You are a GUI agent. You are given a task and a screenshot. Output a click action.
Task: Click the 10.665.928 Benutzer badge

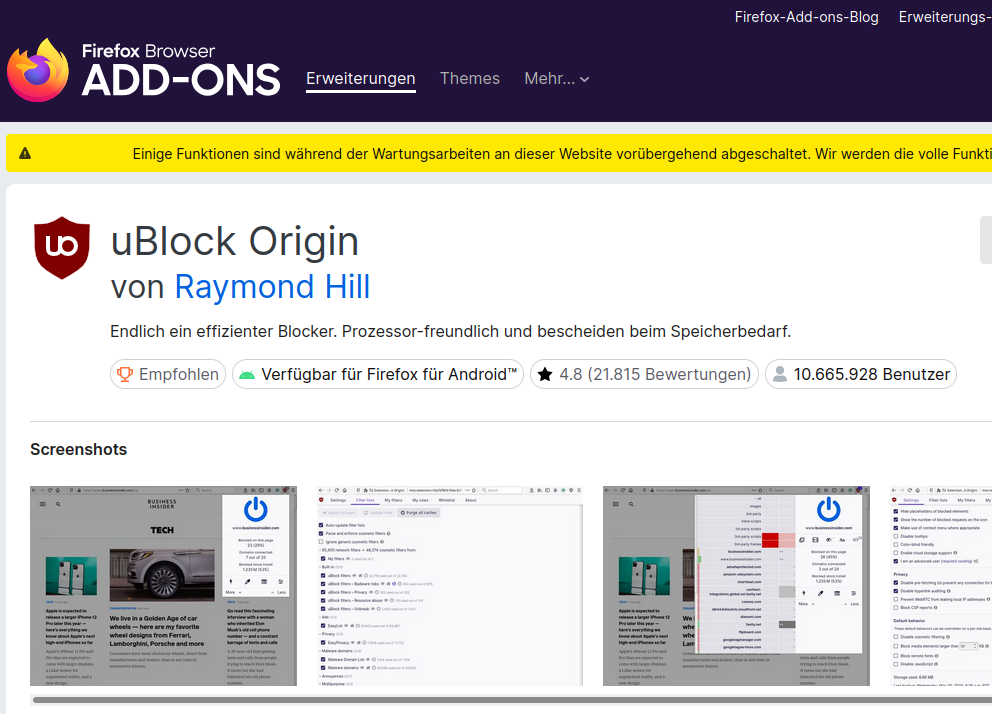[860, 374]
